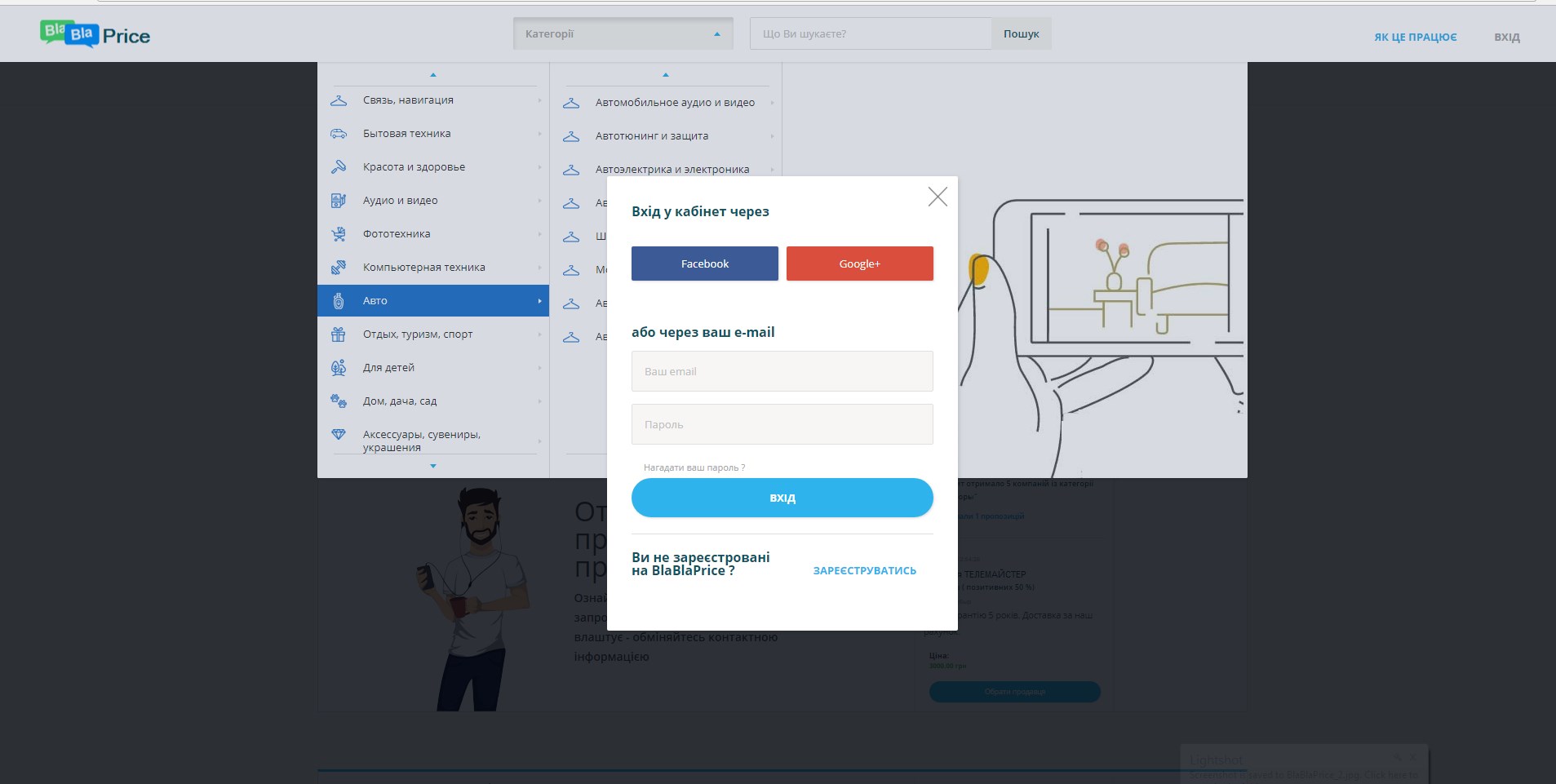This screenshot has width=1556, height=784.
Task: Click the diamond icon for Аксессуары, сувениры
Action: pos(339,434)
